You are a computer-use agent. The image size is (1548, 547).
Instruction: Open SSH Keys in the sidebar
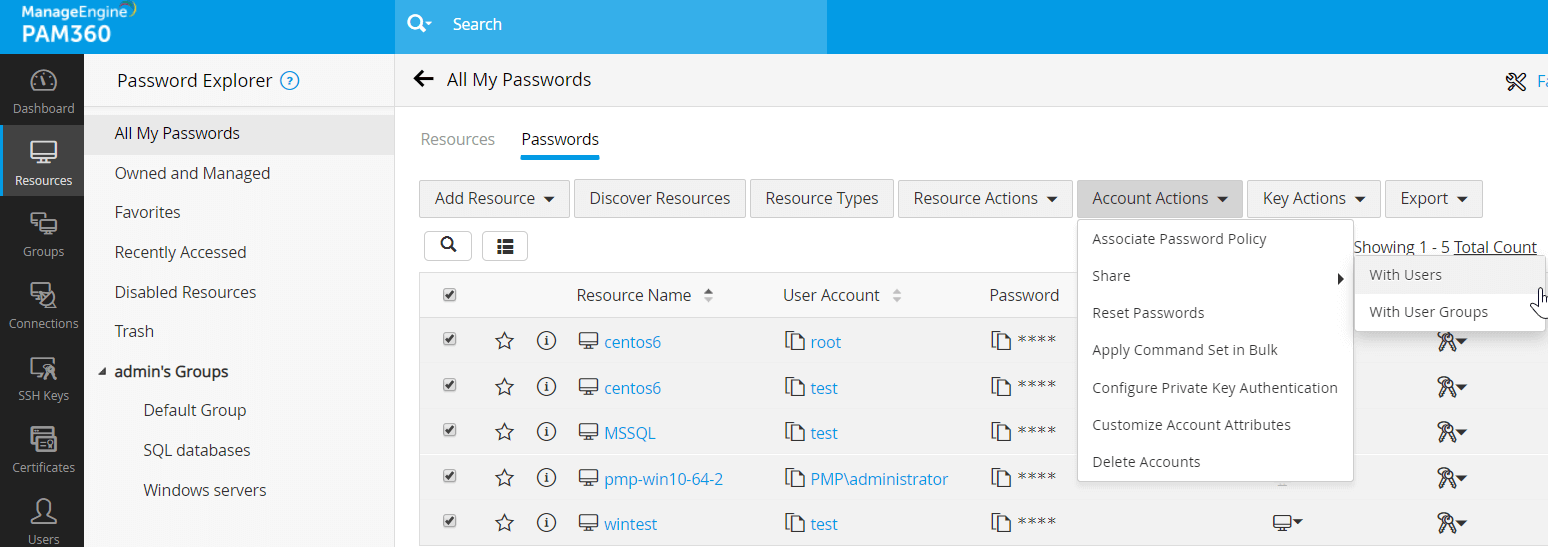click(42, 379)
